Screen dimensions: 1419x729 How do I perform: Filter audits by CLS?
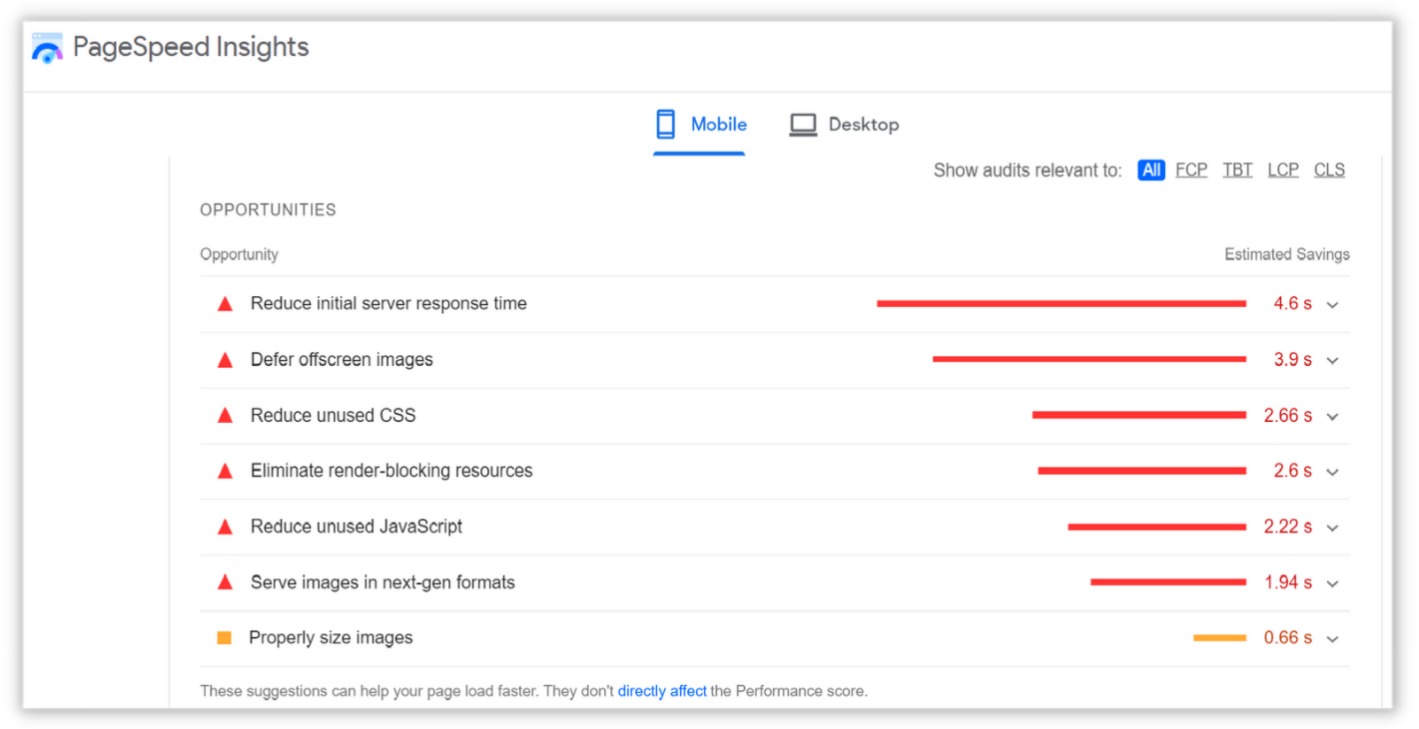pos(1329,170)
